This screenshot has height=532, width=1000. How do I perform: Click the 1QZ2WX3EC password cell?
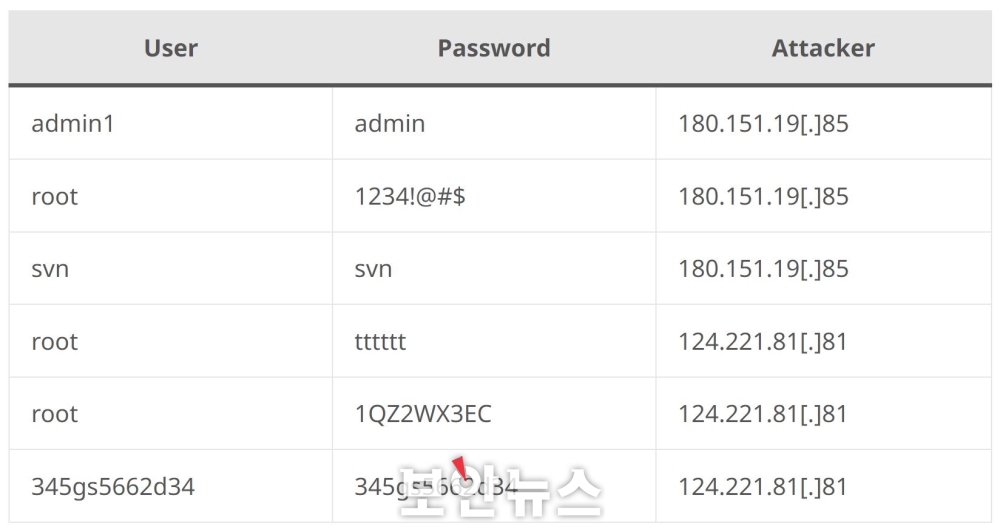pyautogui.click(x=494, y=413)
